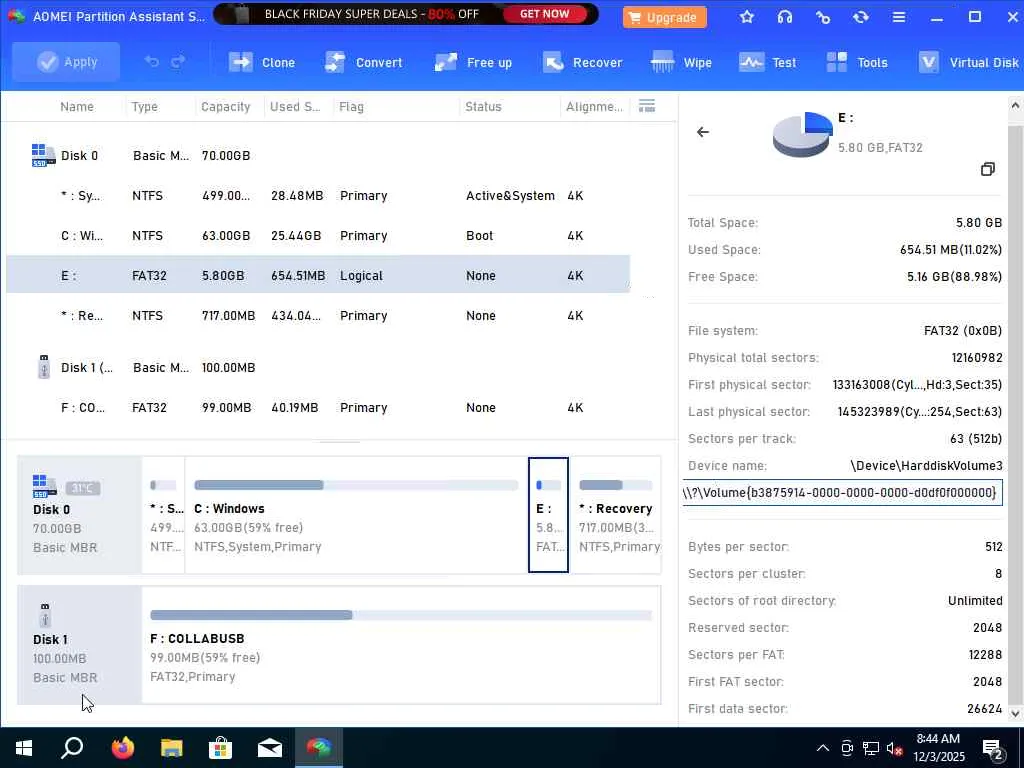This screenshot has width=1024, height=768.
Task: Open File Explorer from taskbar
Action: tap(171, 748)
